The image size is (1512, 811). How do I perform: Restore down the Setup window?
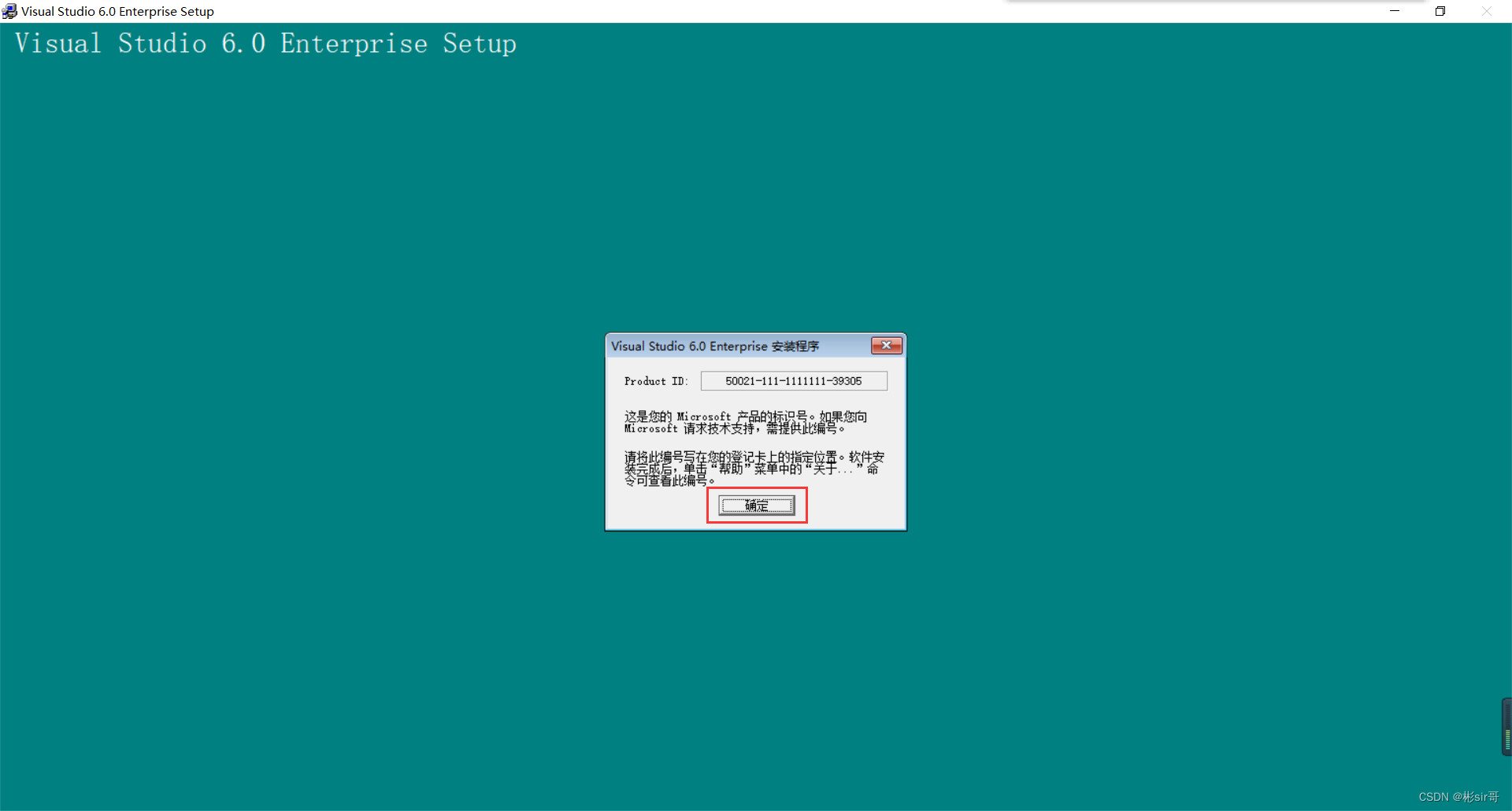coord(1440,11)
